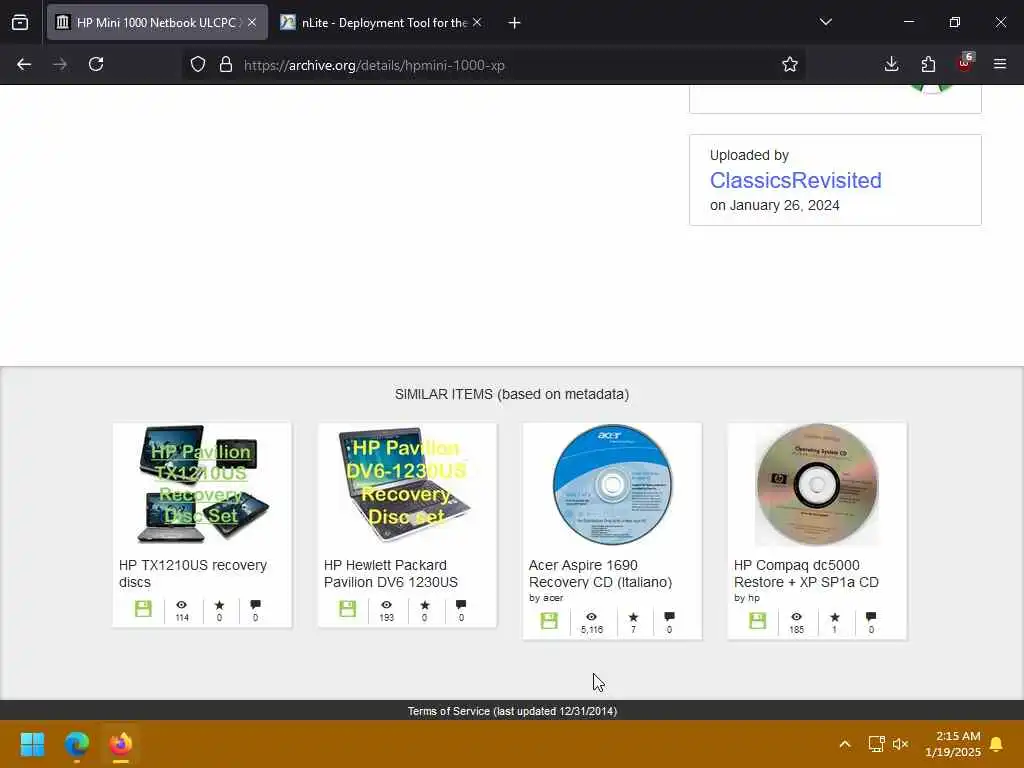
Task: Show hidden system tray icons
Action: point(844,744)
